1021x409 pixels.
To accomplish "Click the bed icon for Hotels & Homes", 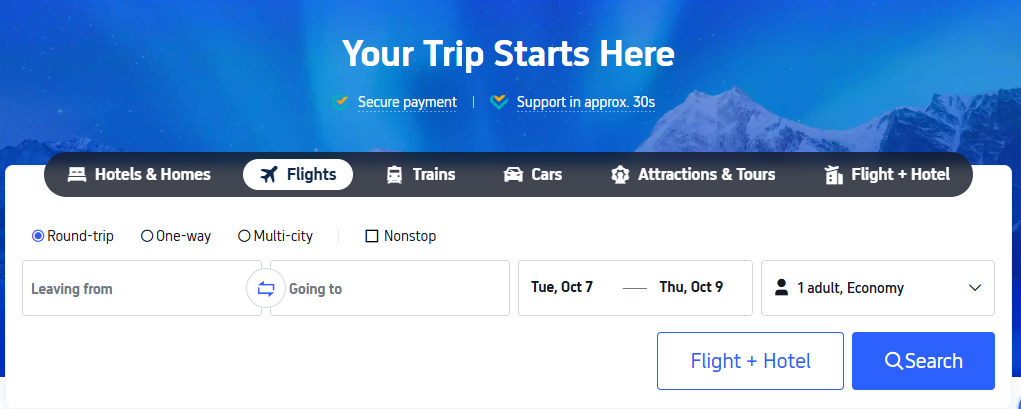I will click(77, 175).
